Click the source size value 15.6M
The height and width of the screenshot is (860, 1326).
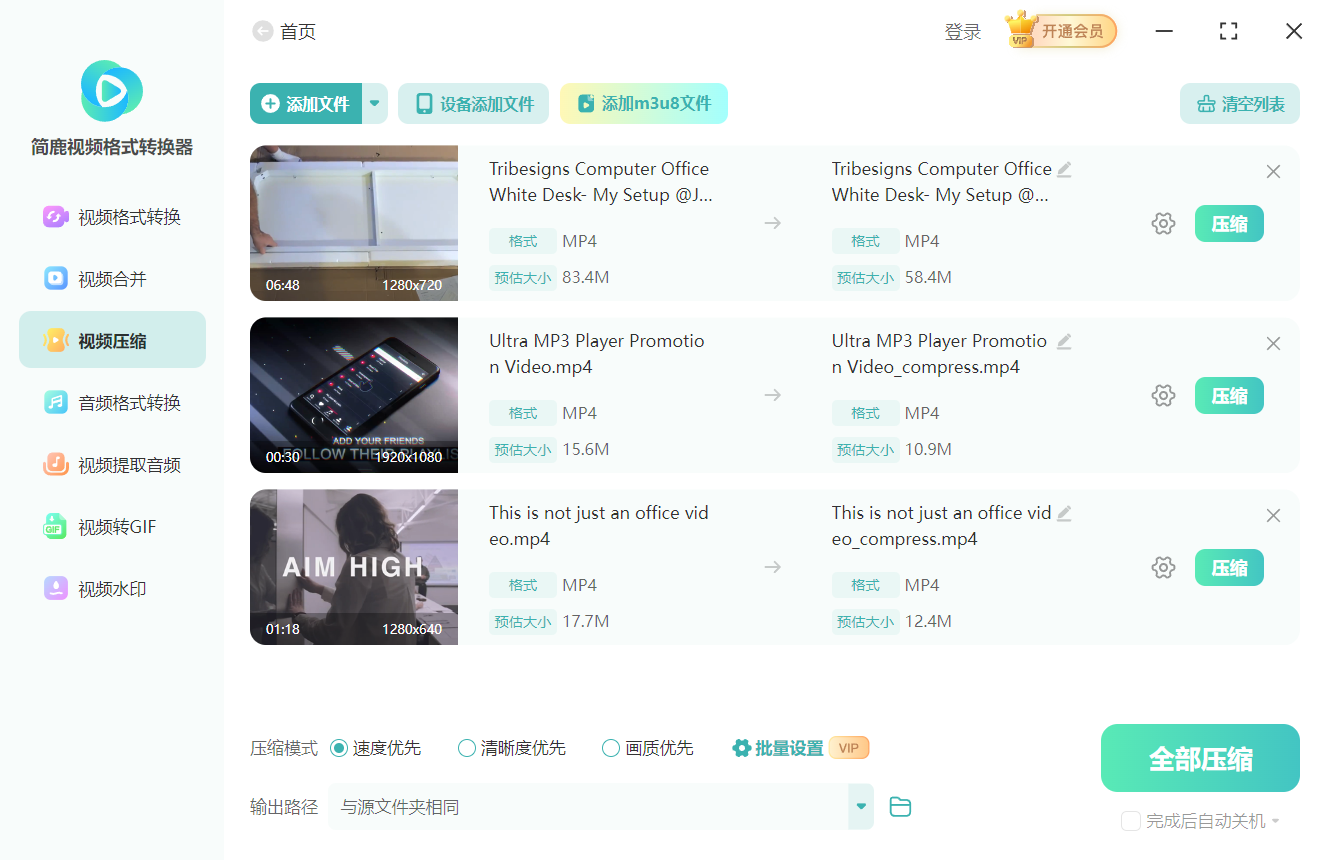click(x=586, y=449)
